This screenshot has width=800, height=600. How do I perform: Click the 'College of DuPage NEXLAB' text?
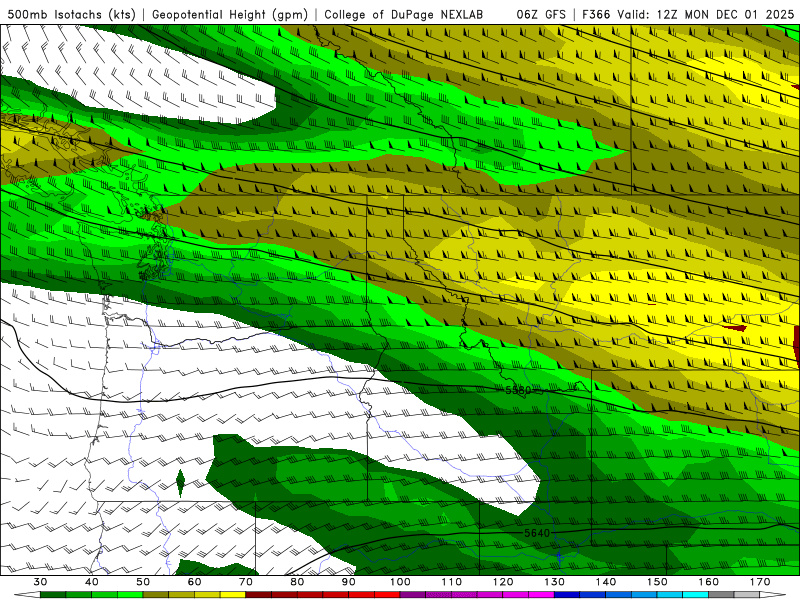(x=403, y=14)
